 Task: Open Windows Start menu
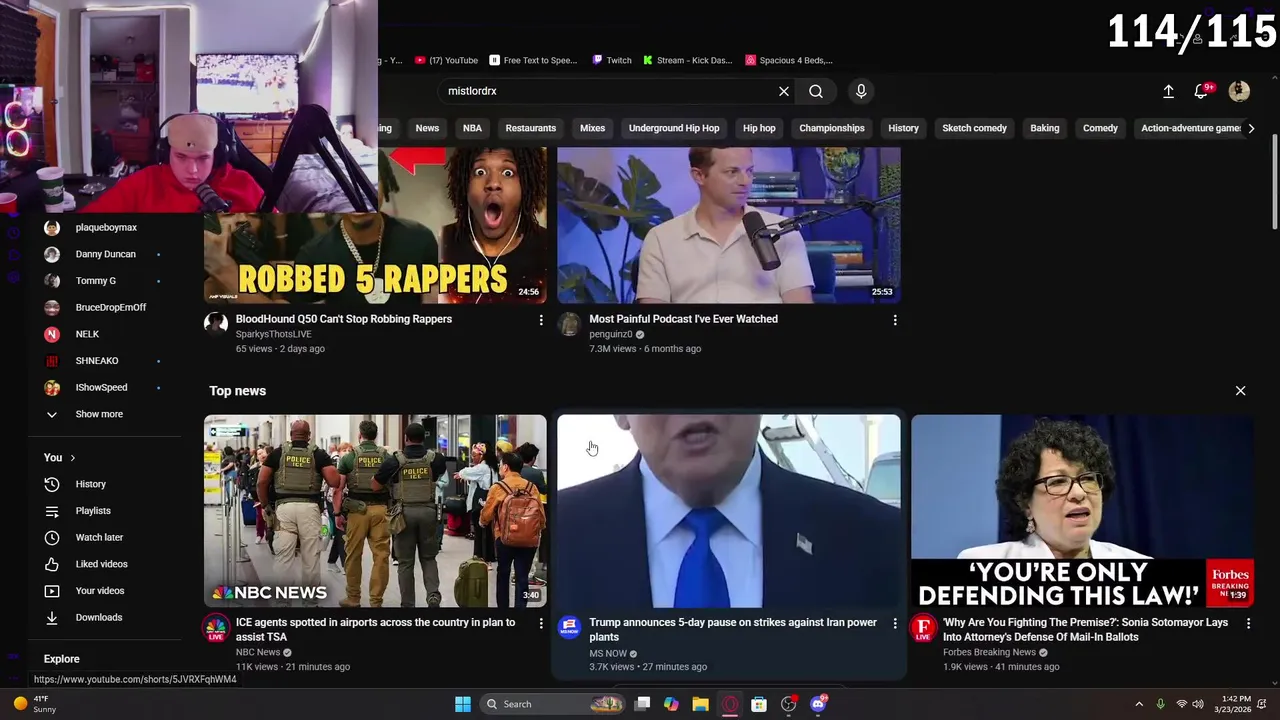pos(463,704)
